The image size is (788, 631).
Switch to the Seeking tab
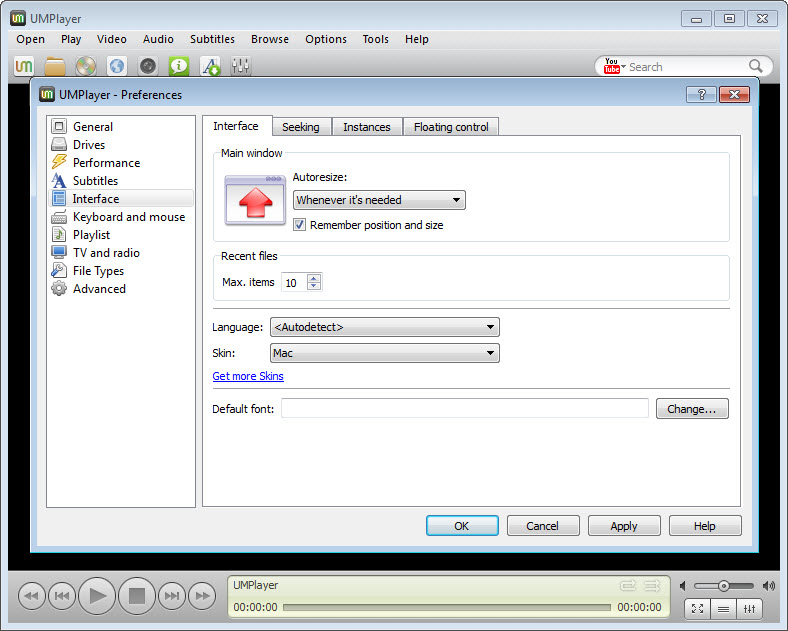pyautogui.click(x=301, y=127)
